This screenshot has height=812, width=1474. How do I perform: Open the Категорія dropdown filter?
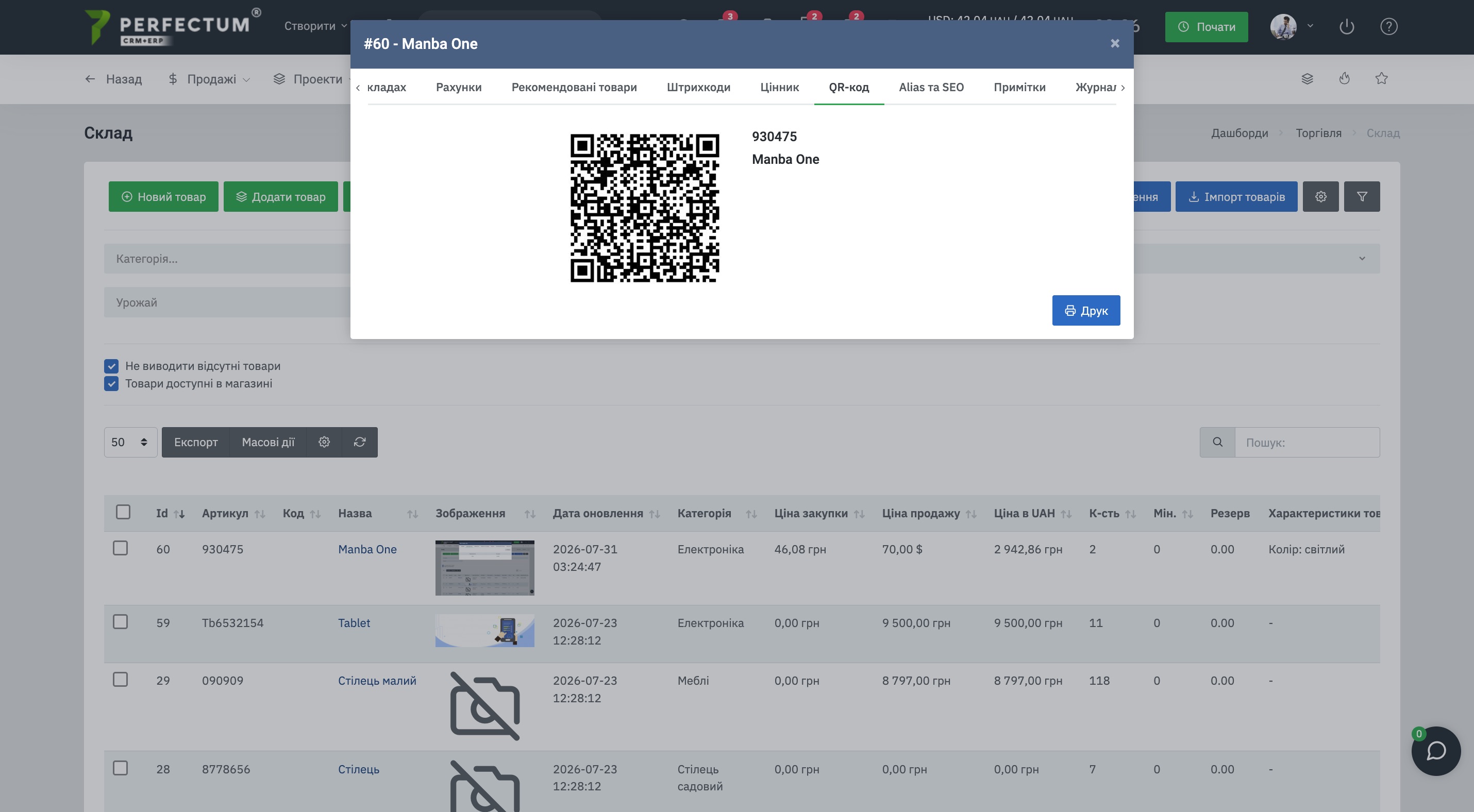coord(227,259)
